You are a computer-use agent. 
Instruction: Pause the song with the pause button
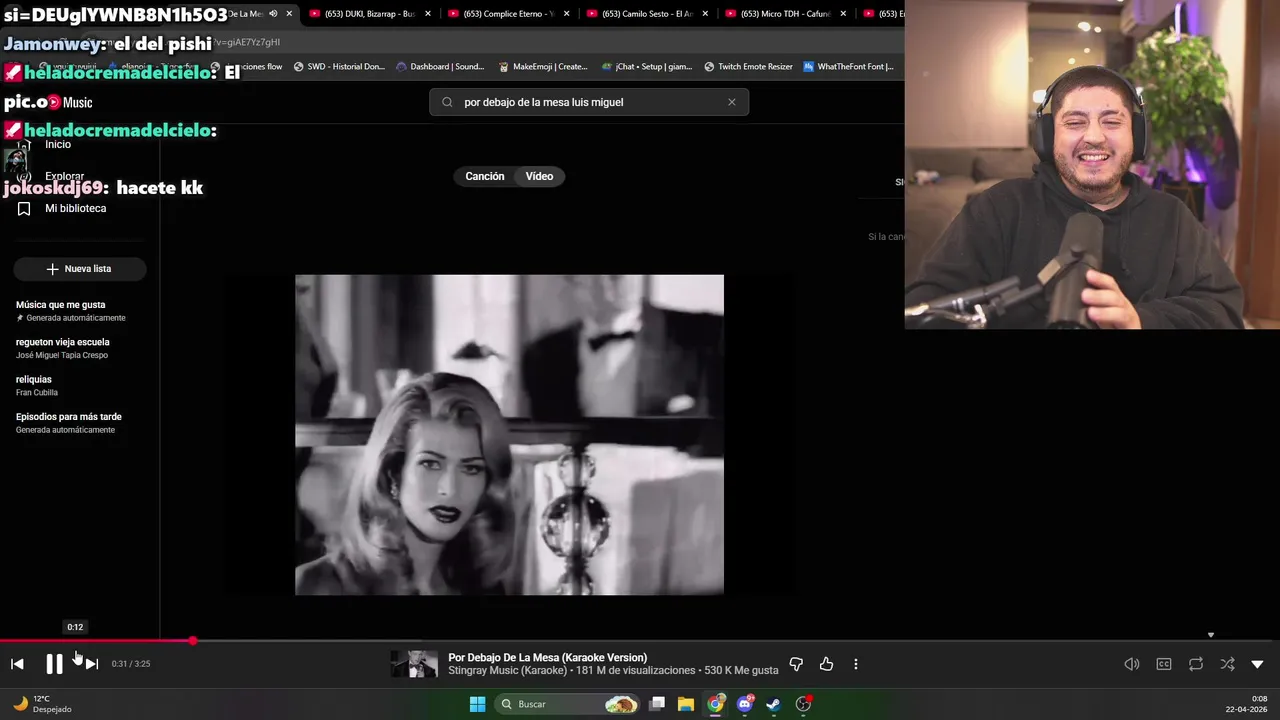click(x=54, y=664)
